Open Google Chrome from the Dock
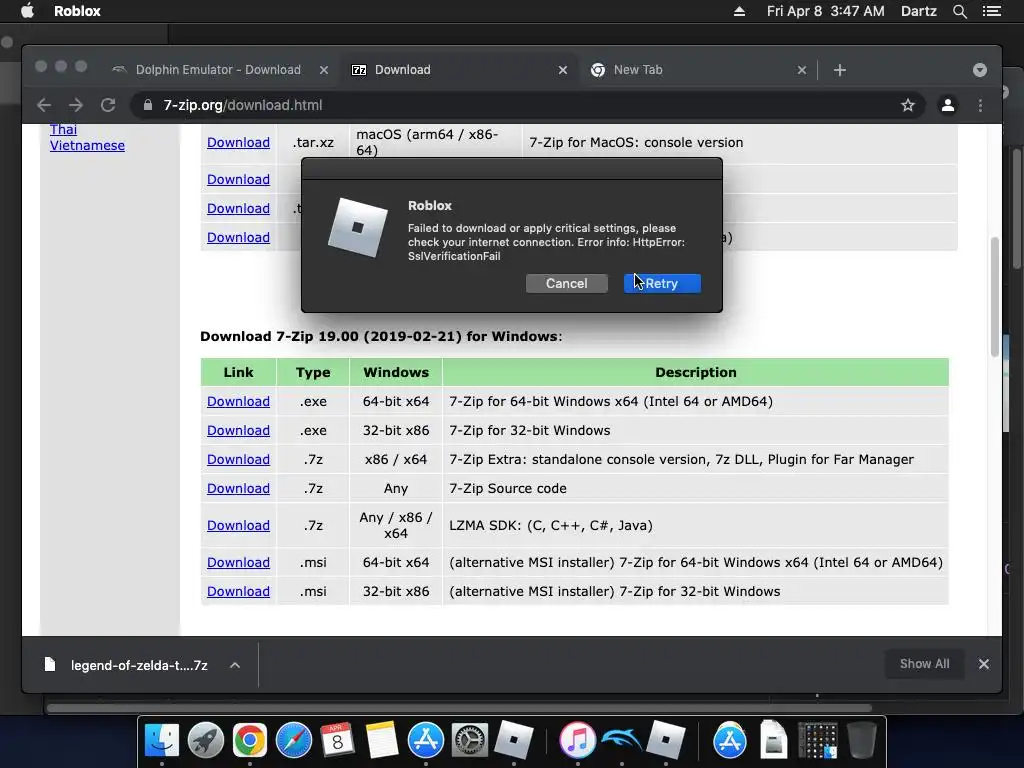The height and width of the screenshot is (768, 1024). coord(249,741)
